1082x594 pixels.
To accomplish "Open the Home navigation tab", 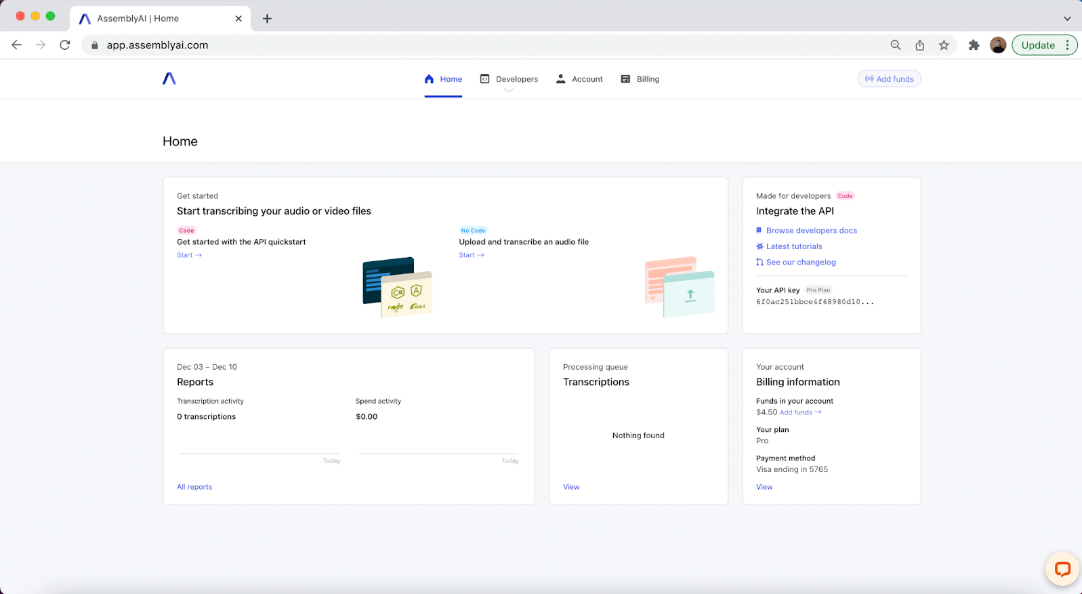I will [443, 79].
